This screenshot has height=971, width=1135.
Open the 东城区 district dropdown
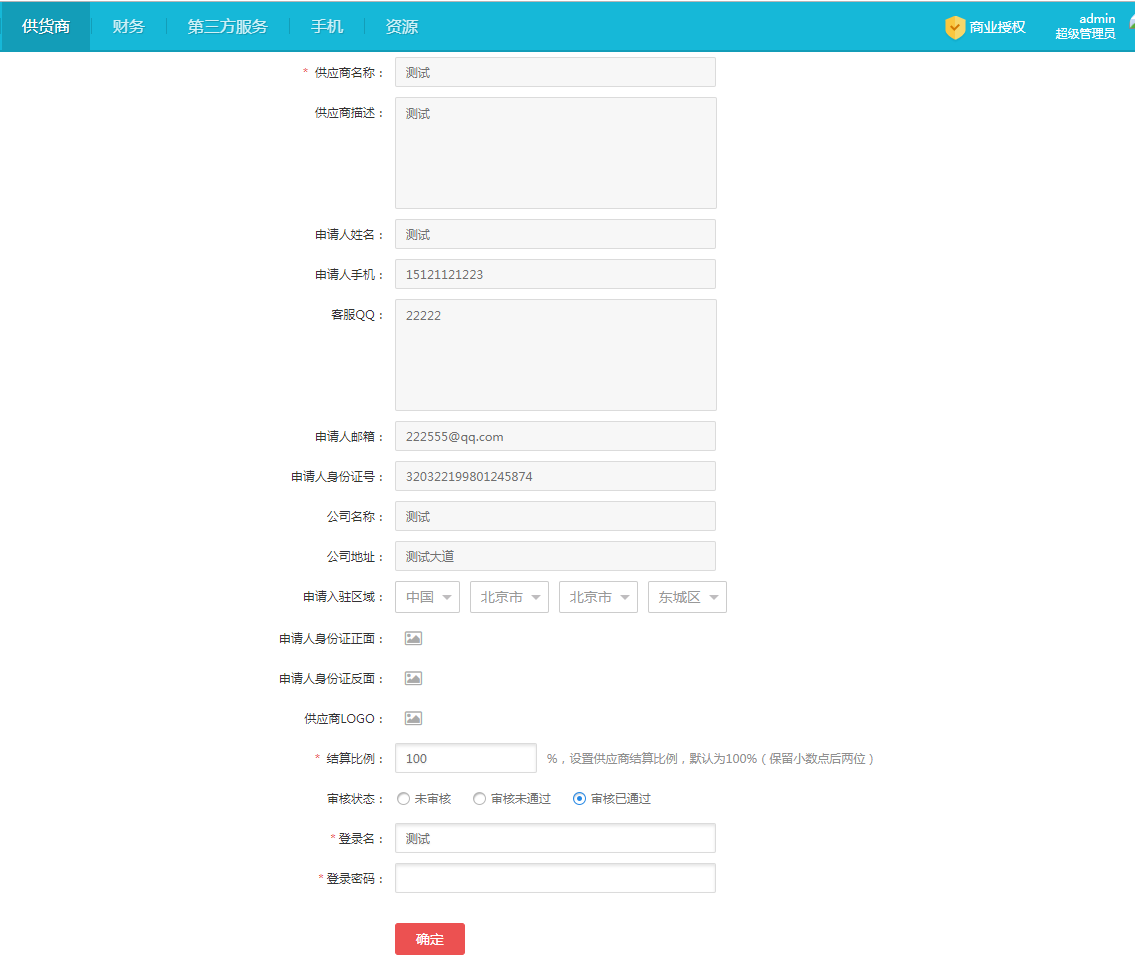(x=688, y=597)
